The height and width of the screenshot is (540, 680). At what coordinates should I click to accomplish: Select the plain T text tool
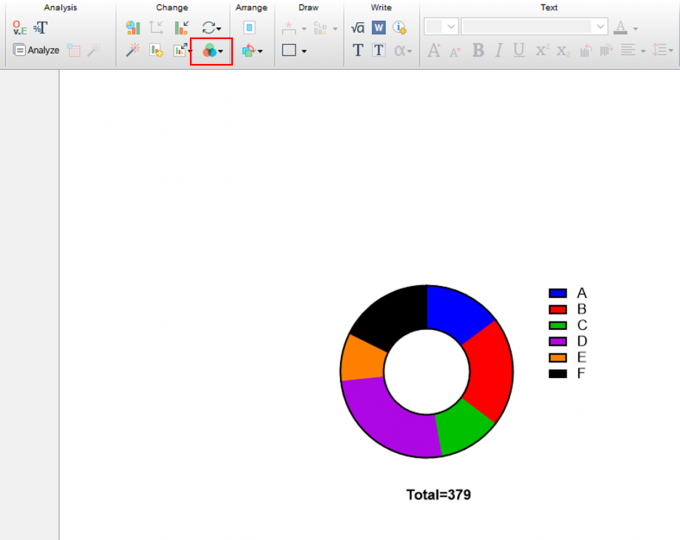coord(358,50)
